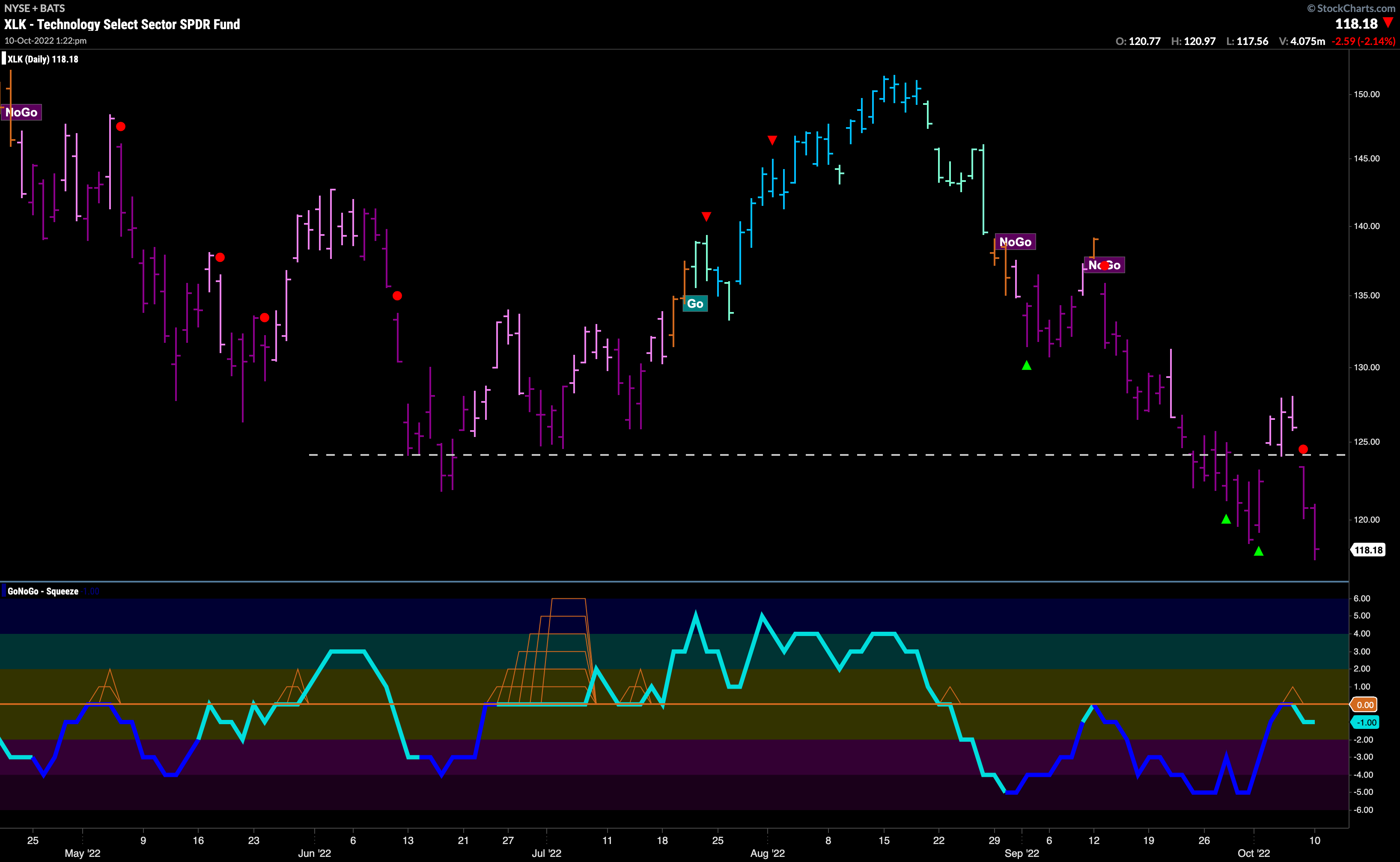Click the NoGo label near the 140.00 level
This screenshot has width=1400, height=862.
(x=1015, y=242)
